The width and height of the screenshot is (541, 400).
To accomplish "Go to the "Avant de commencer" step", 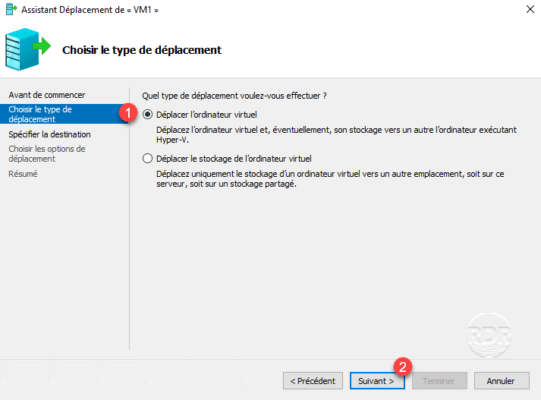I will pyautogui.click(x=47, y=95).
